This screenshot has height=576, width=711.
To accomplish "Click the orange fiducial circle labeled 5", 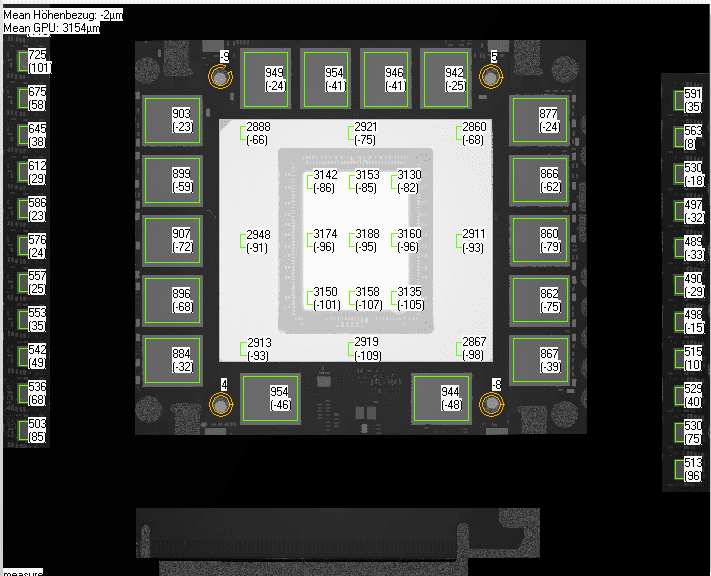I will tap(491, 77).
